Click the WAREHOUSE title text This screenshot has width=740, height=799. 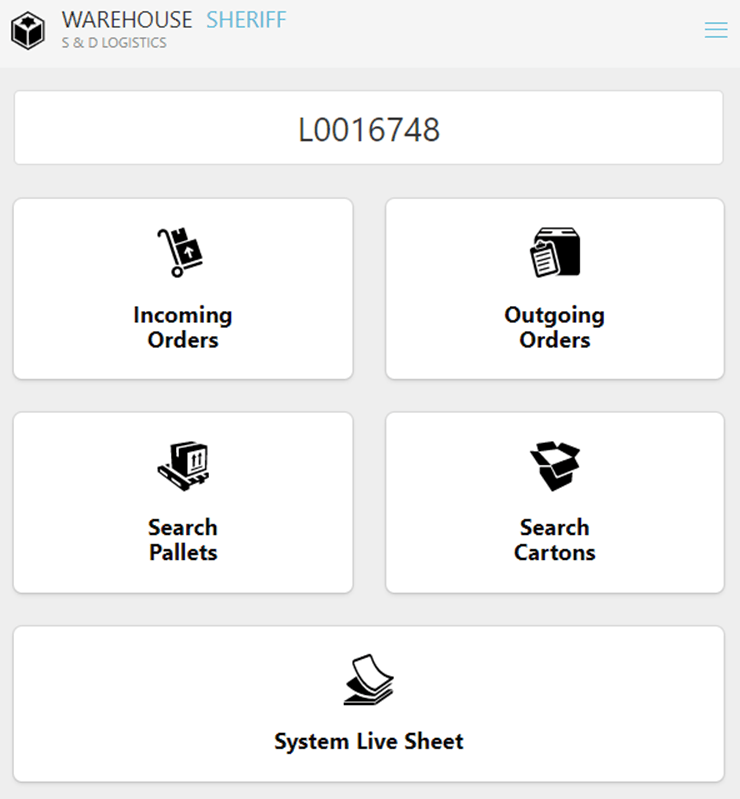click(x=127, y=20)
